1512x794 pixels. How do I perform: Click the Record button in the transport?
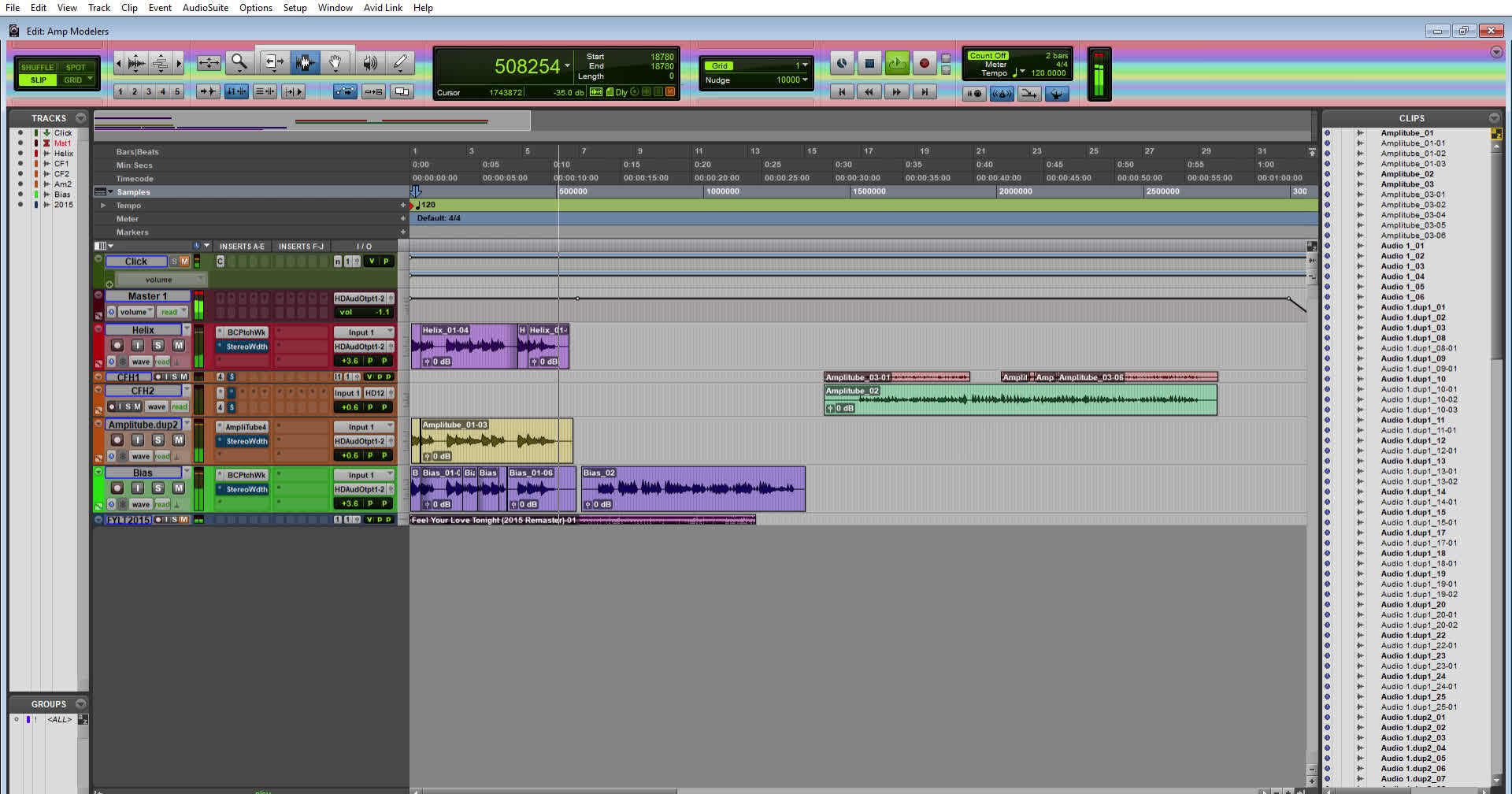click(925, 63)
